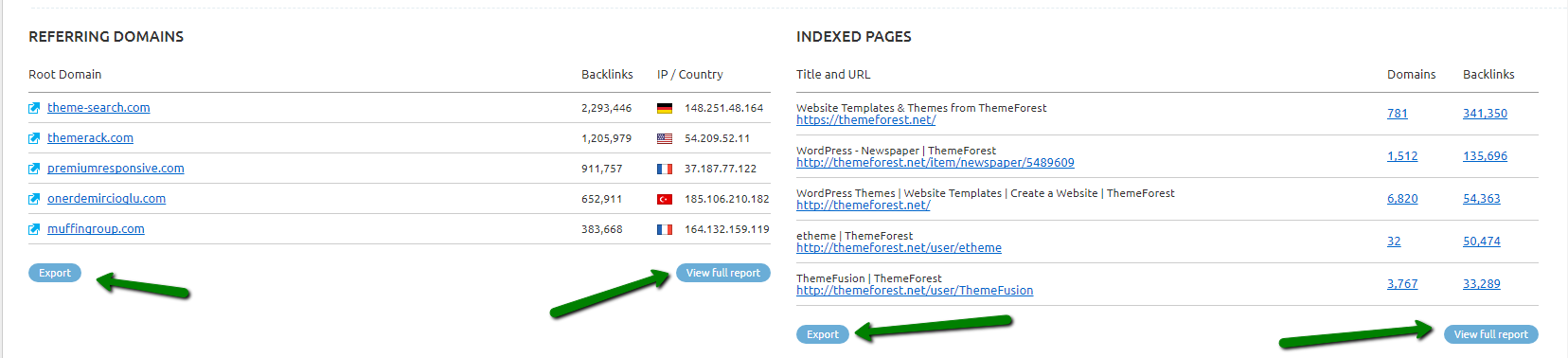Click title 'Website Templates & Themes from ThemeForest'
The image size is (1568, 358).
pyautogui.click(x=921, y=108)
